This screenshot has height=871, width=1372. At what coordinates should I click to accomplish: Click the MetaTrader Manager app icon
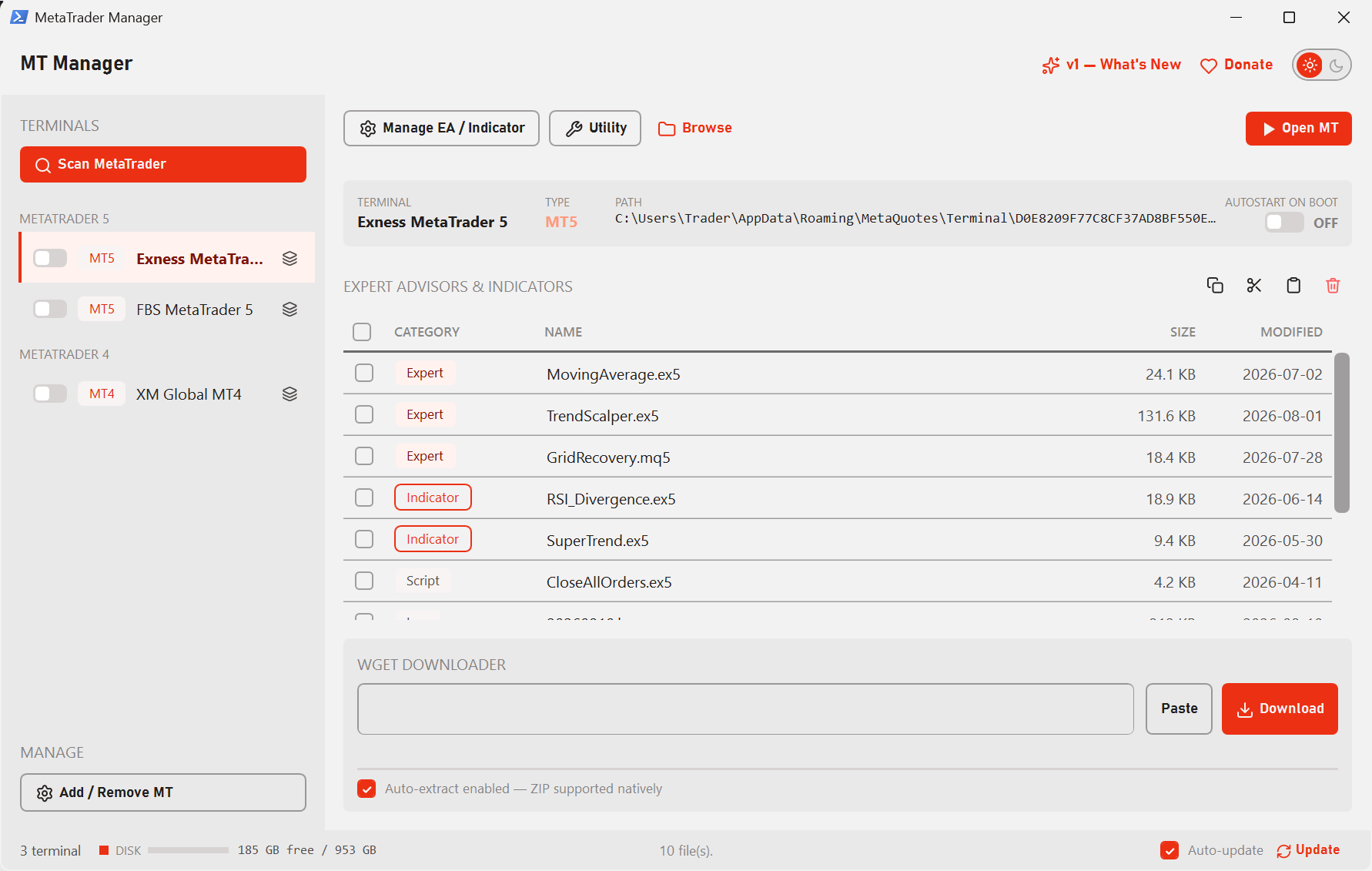click(18, 17)
